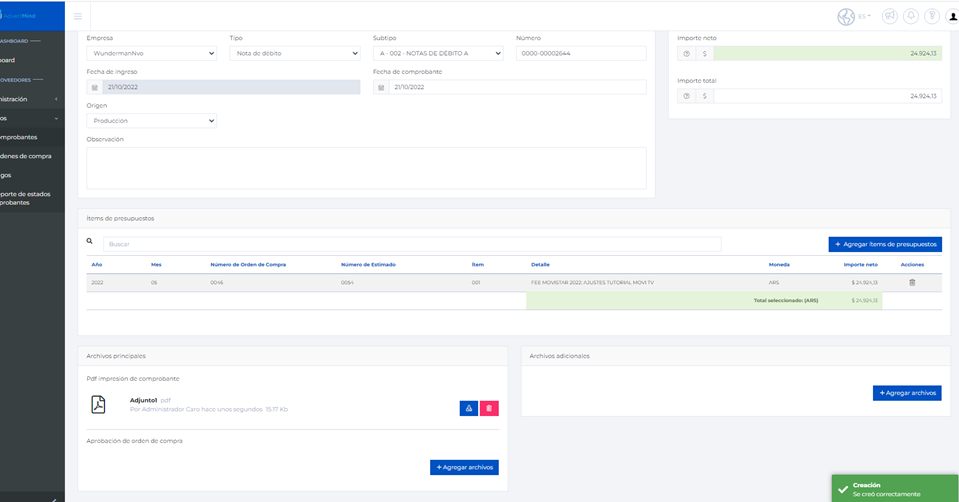Open Ordenes de compra in sidebar
The height and width of the screenshot is (502, 959).
pyautogui.click(x=26, y=156)
